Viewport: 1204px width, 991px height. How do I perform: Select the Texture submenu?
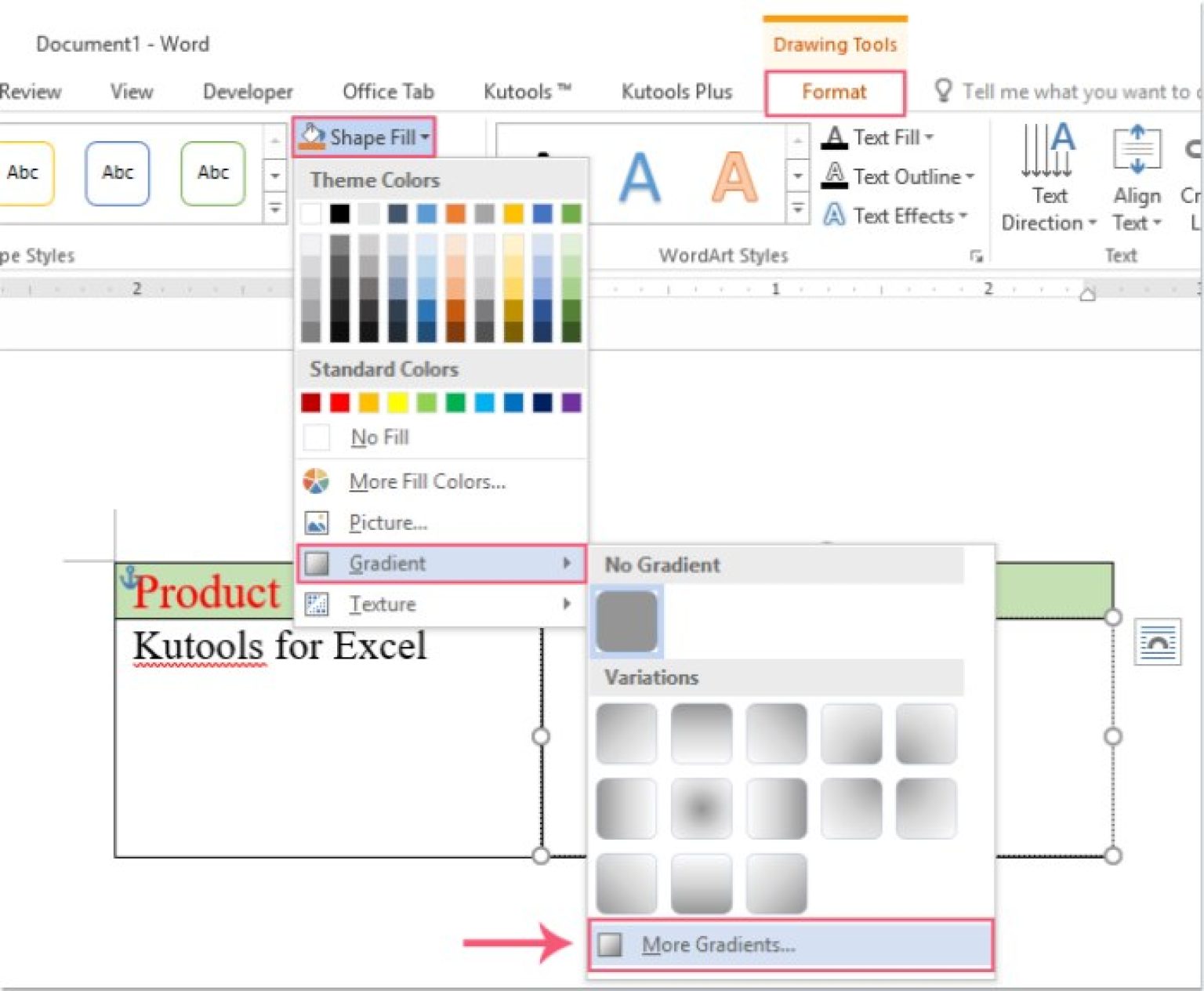pyautogui.click(x=383, y=604)
